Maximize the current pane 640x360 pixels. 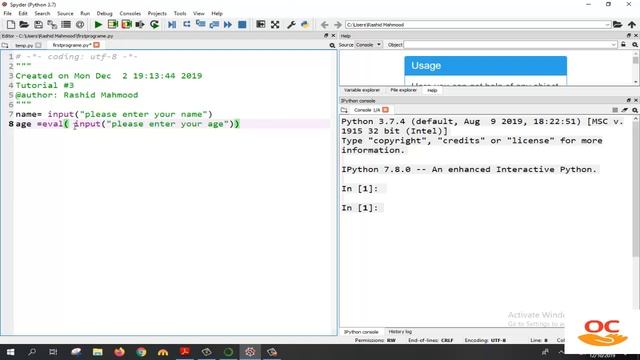[x=260, y=24]
